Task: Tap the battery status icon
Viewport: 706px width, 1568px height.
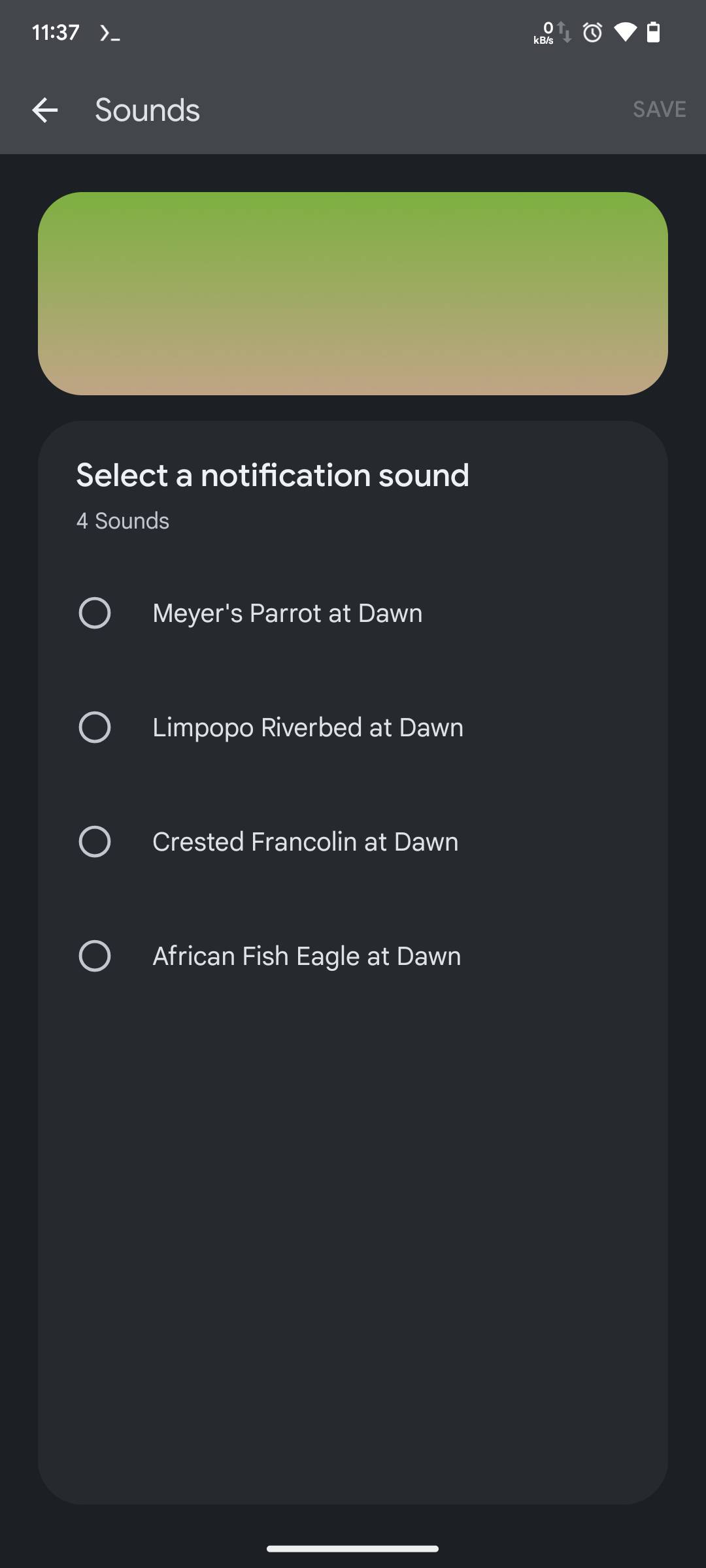Action: pos(653,32)
